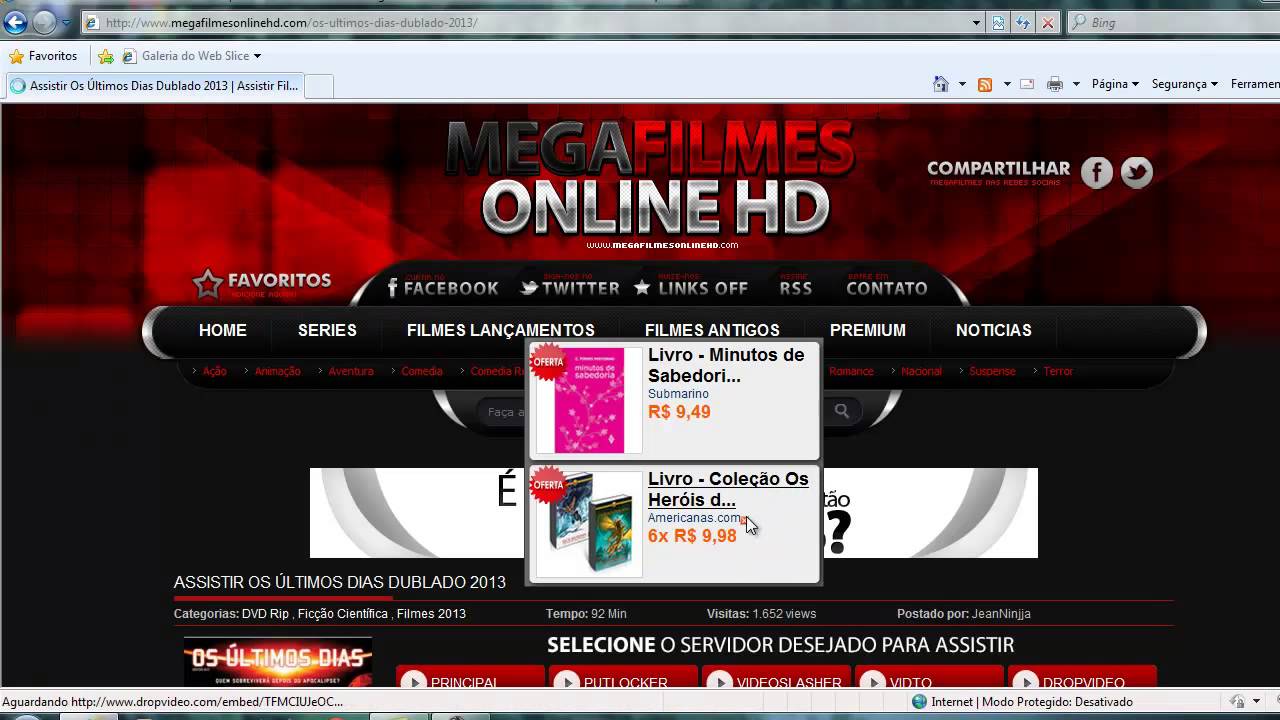Click the Read mail envelope icon

point(1027,84)
